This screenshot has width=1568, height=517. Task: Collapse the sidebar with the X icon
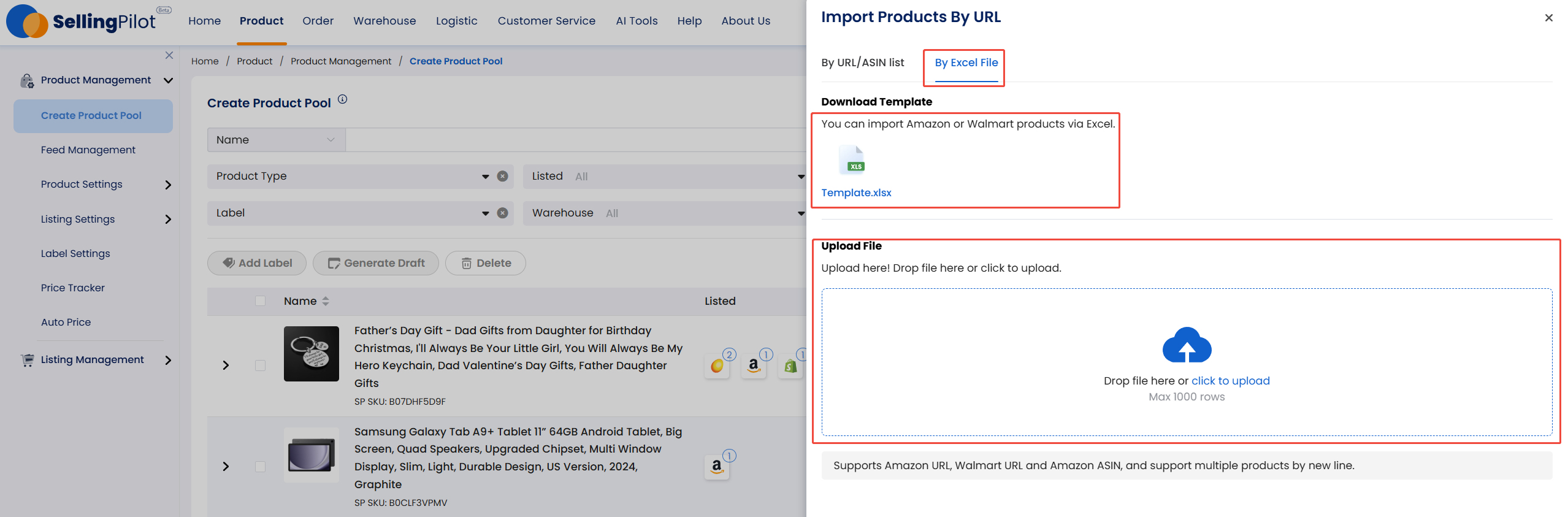[x=169, y=55]
